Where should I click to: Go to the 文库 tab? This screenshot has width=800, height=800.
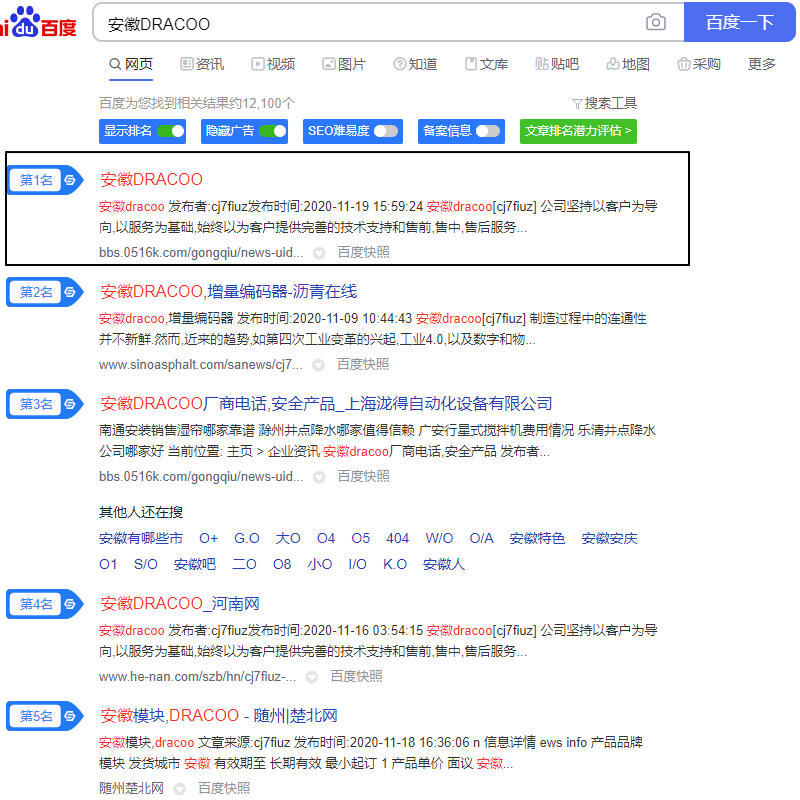point(486,64)
